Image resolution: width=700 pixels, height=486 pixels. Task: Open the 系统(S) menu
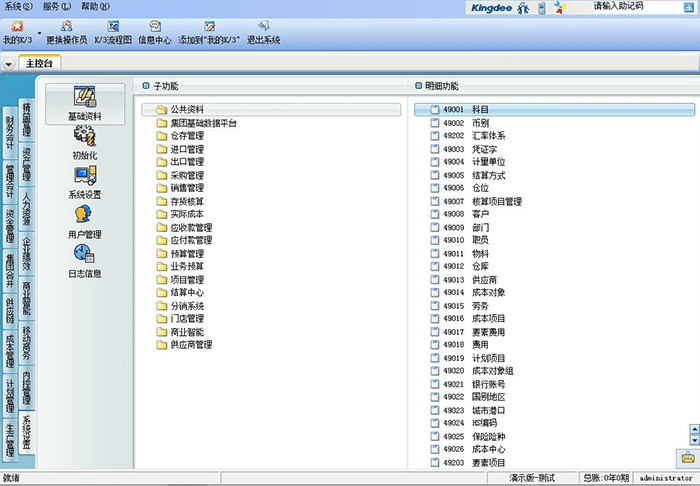[x=18, y=6]
